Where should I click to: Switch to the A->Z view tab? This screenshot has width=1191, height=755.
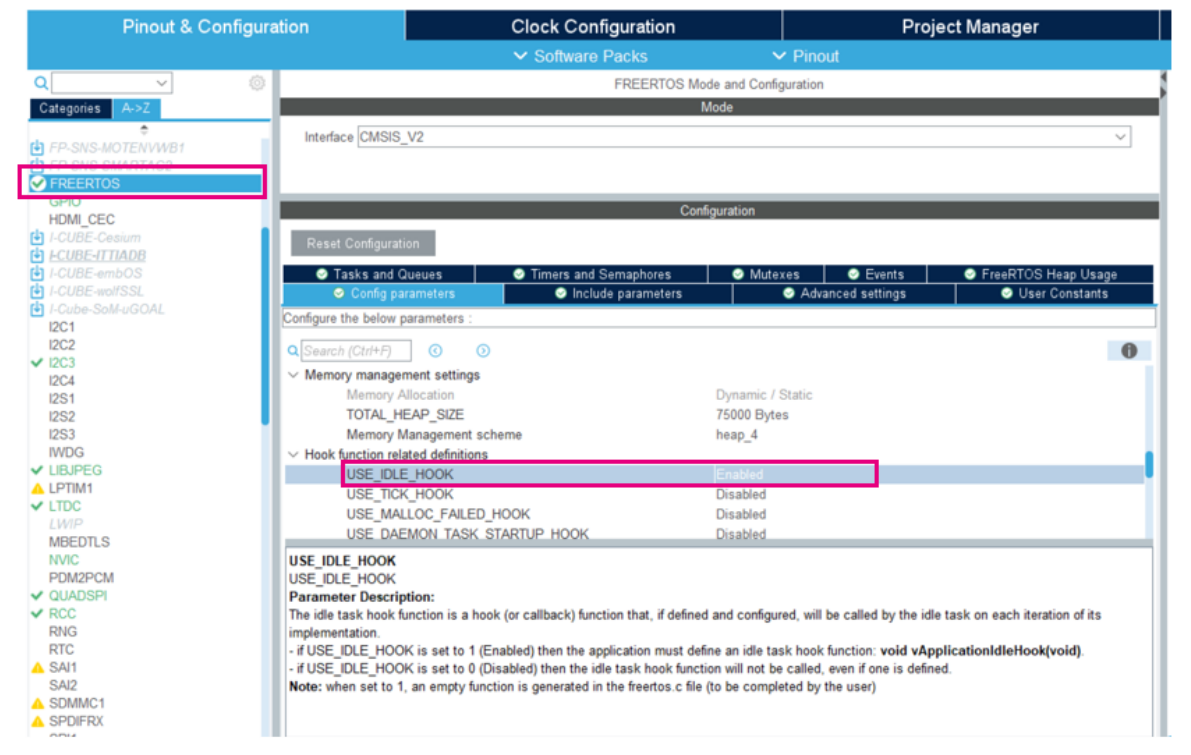[136, 109]
